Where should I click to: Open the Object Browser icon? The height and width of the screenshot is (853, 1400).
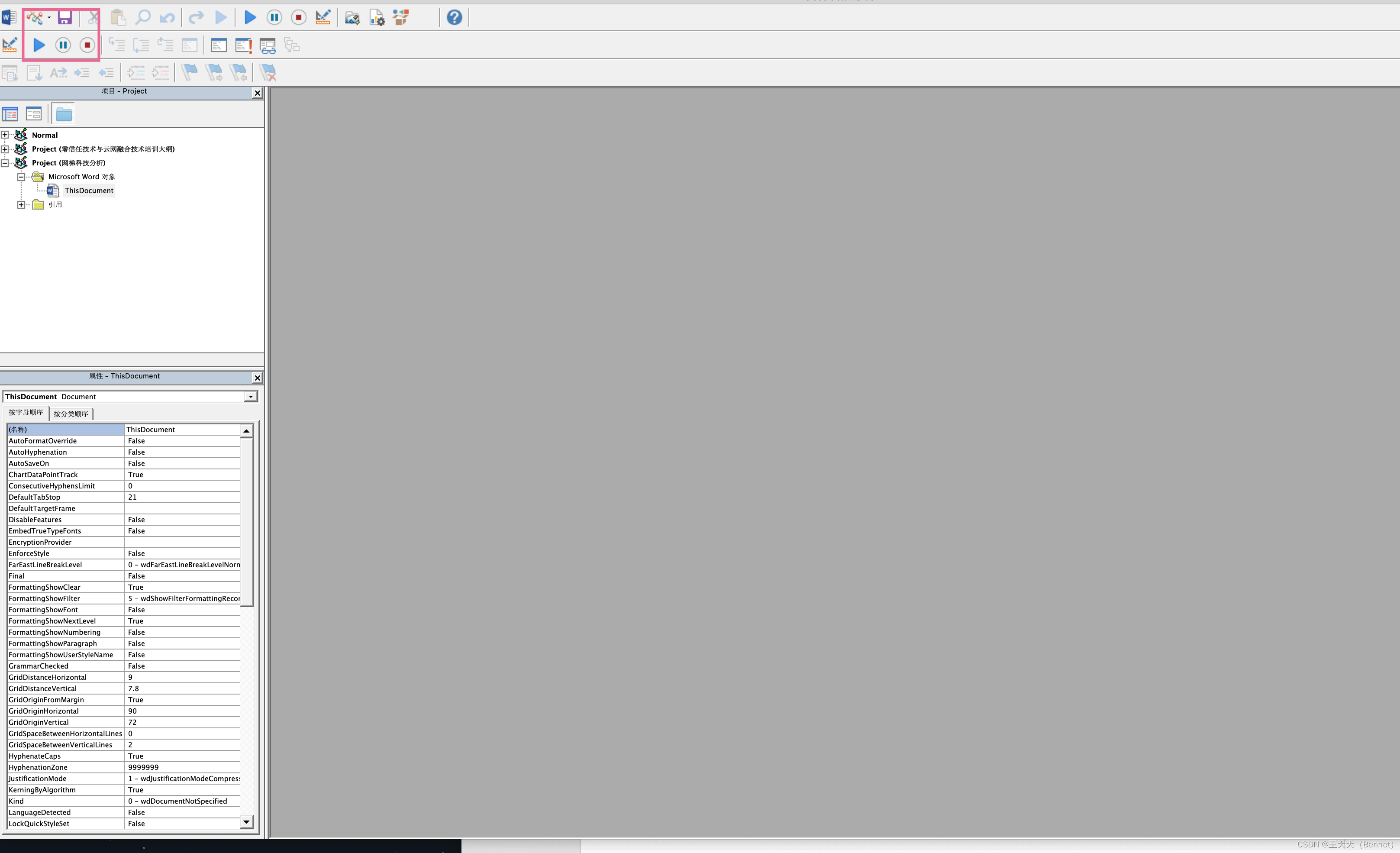[400, 18]
